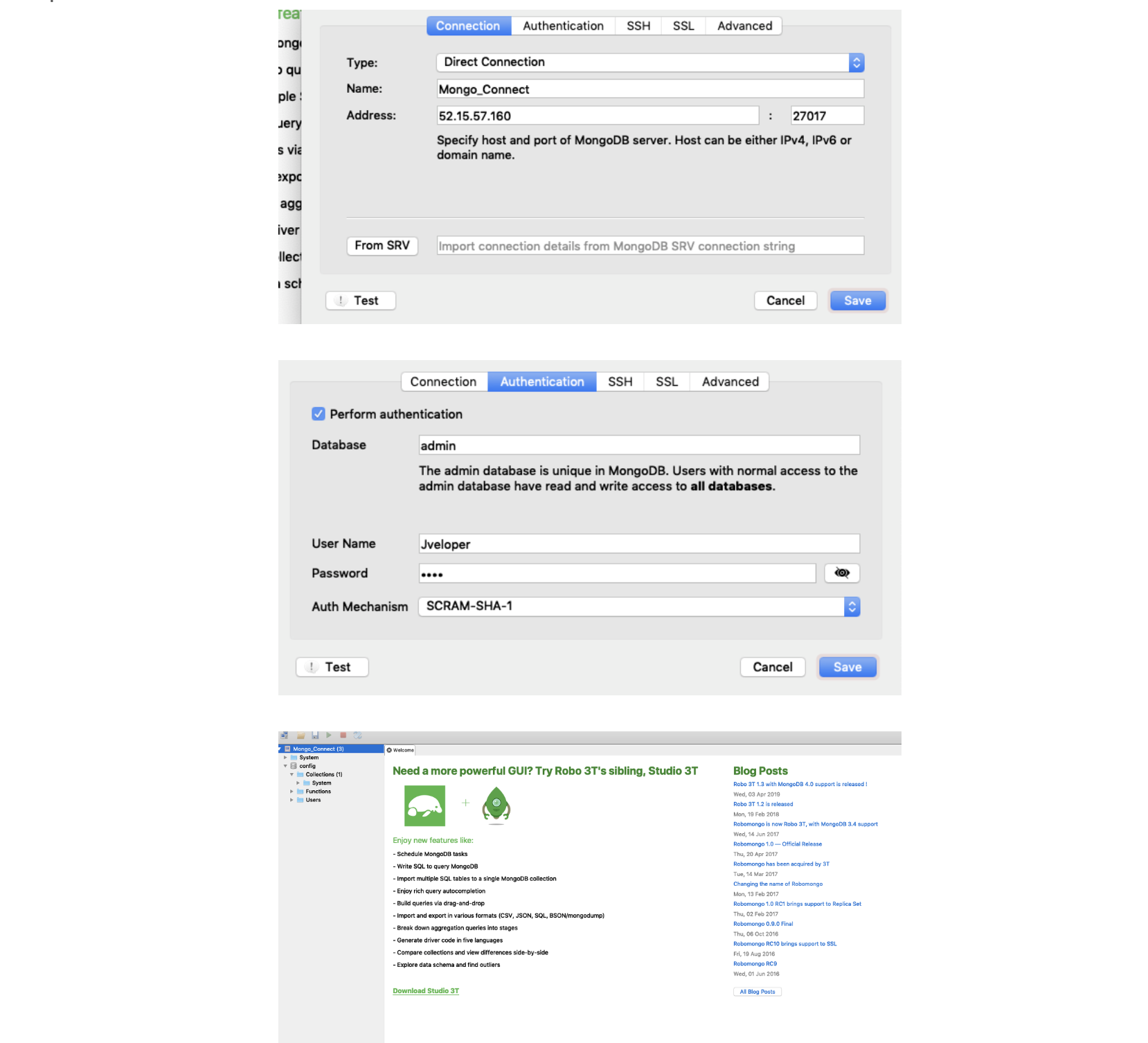Image resolution: width=1148 pixels, height=1043 pixels.
Task: Click Save in the top Connection dialog
Action: pos(857,301)
